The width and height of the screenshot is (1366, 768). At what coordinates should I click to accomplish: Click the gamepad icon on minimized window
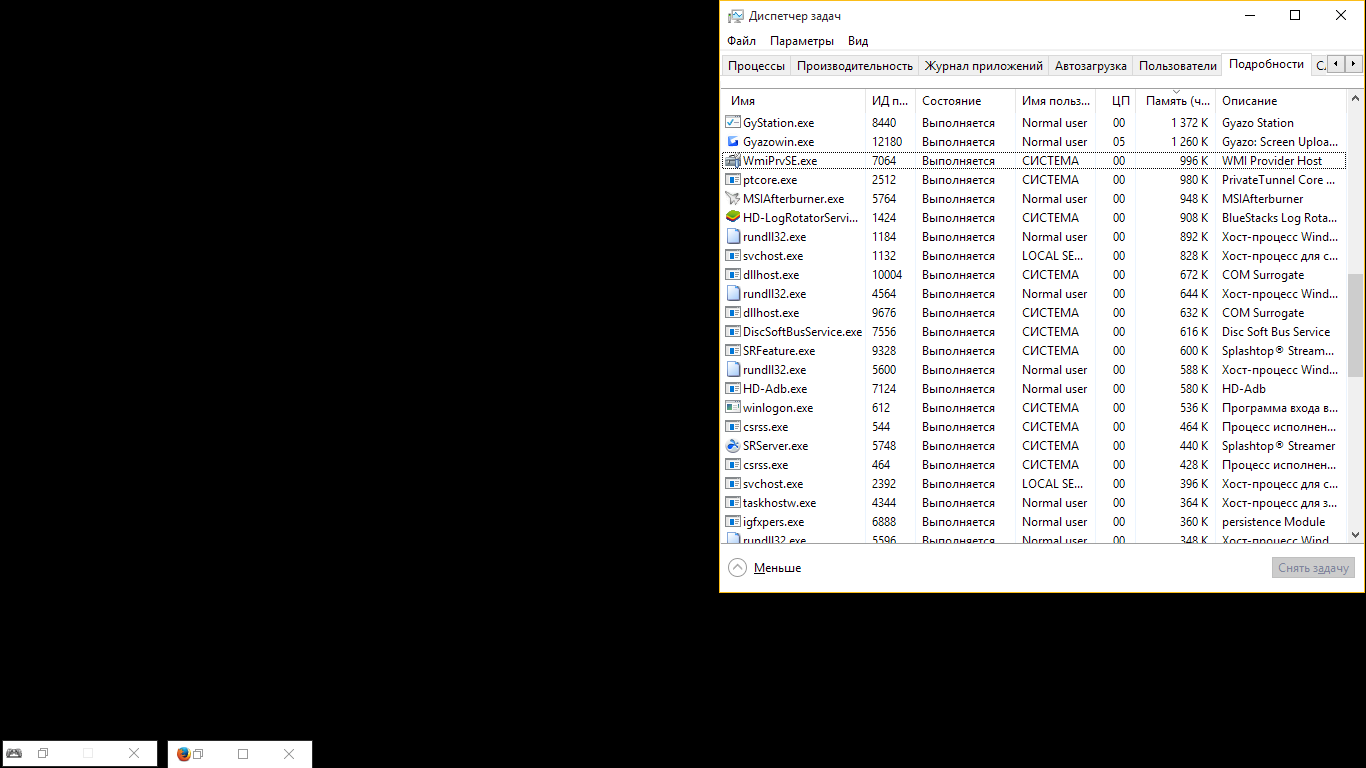click(14, 754)
